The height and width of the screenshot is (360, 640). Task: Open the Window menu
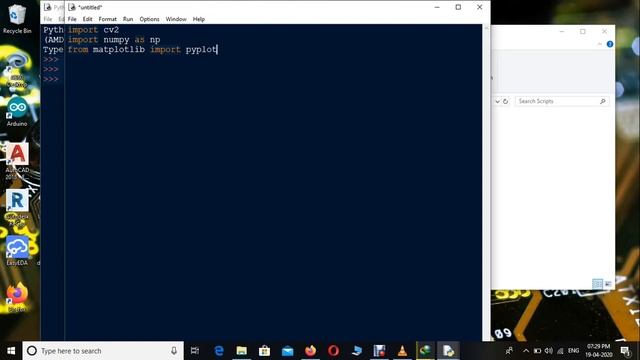click(176, 19)
